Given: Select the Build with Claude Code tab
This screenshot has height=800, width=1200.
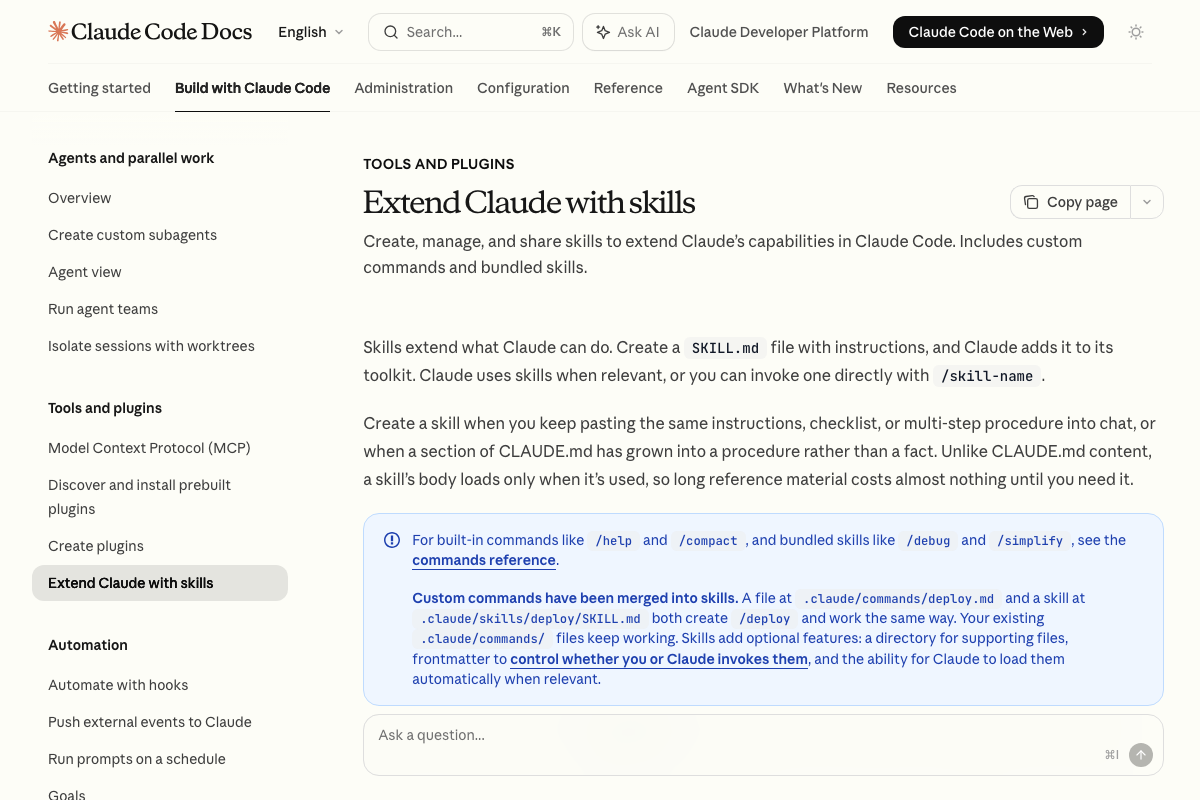Looking at the screenshot, I should pyautogui.click(x=252, y=88).
